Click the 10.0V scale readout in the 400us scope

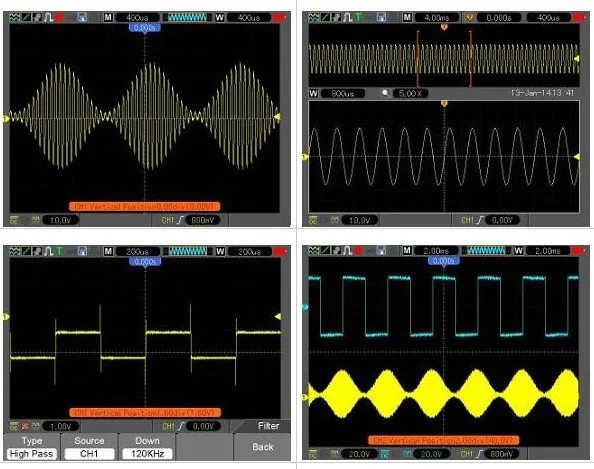(x=61, y=220)
